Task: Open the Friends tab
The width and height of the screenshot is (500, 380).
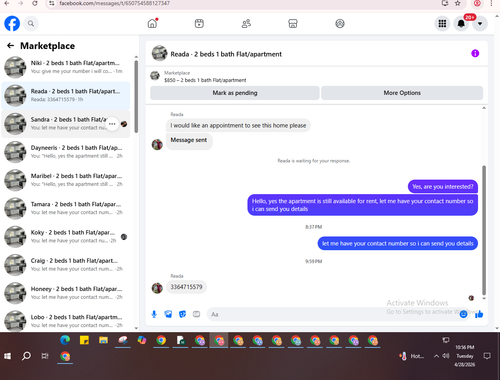Action: pos(246,23)
